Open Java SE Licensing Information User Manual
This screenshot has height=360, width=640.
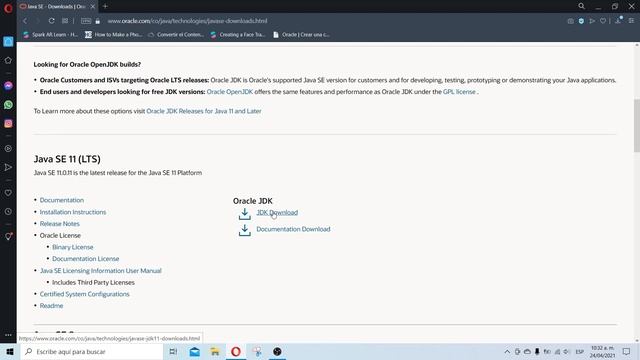[100, 271]
